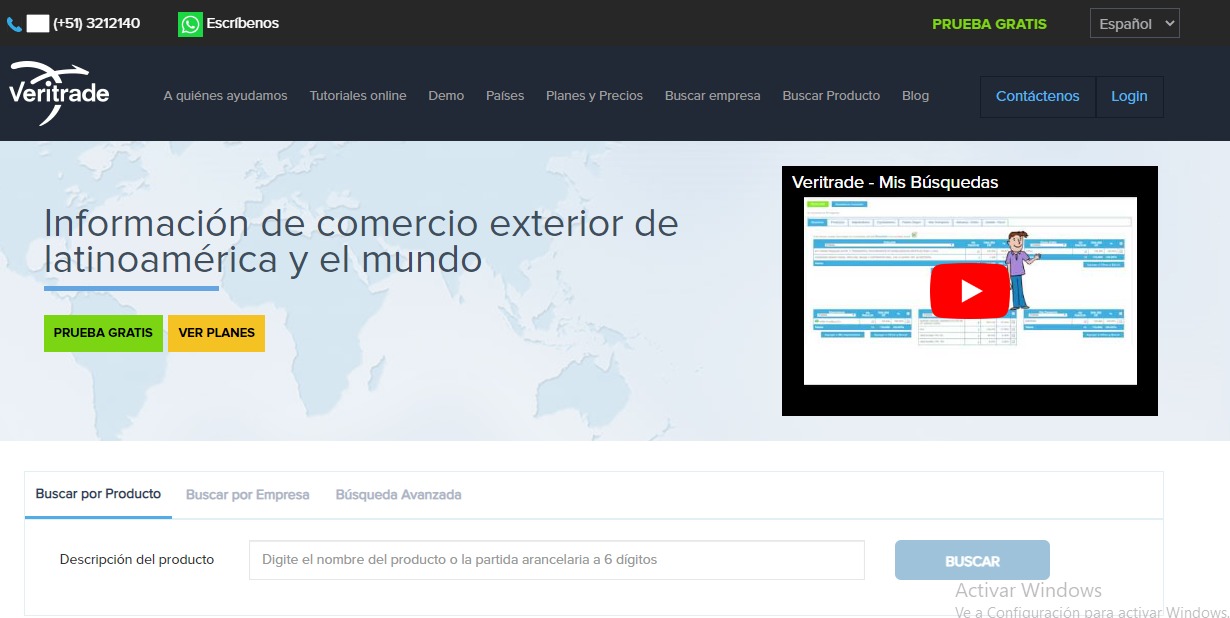Image resolution: width=1230 pixels, height=618 pixels.
Task: Open the Búsqueda Avanzada tab
Action: [x=398, y=494]
